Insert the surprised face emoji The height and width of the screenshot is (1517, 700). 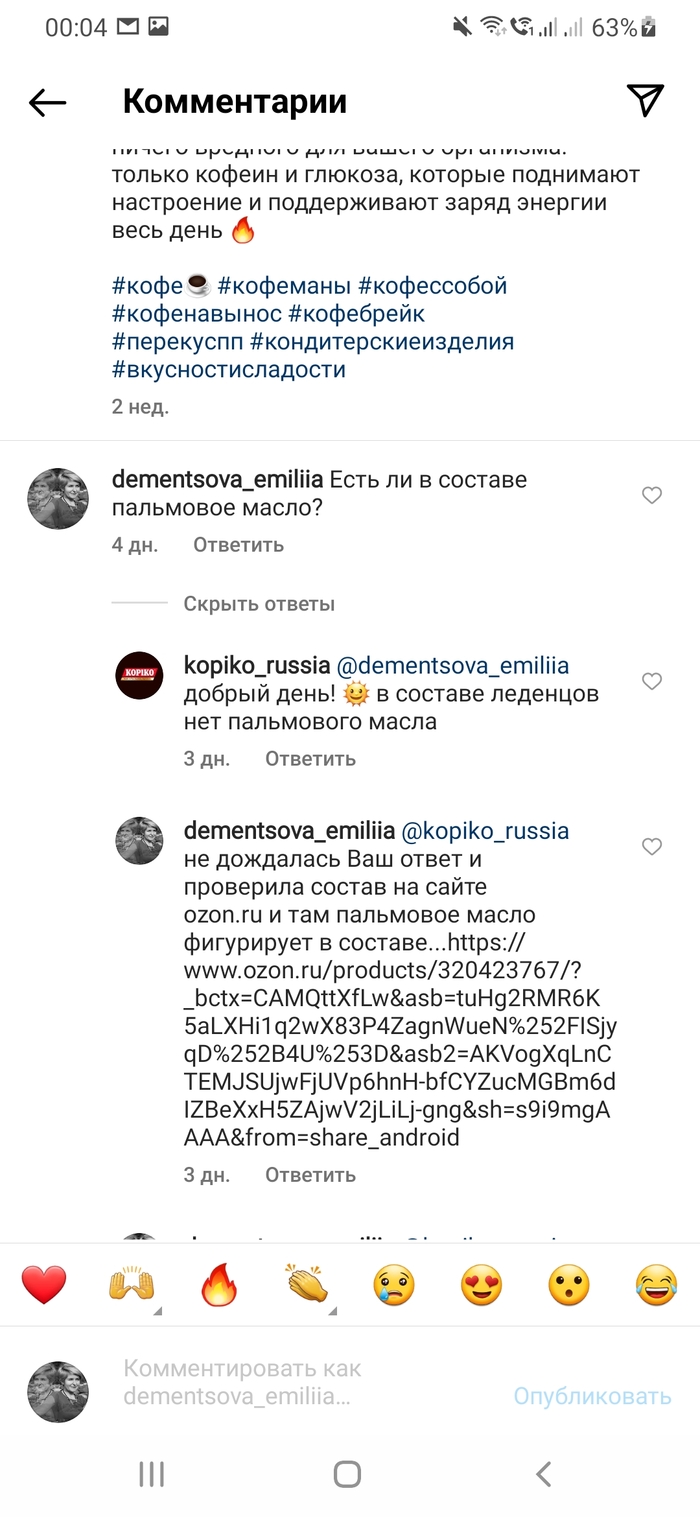(x=568, y=1285)
